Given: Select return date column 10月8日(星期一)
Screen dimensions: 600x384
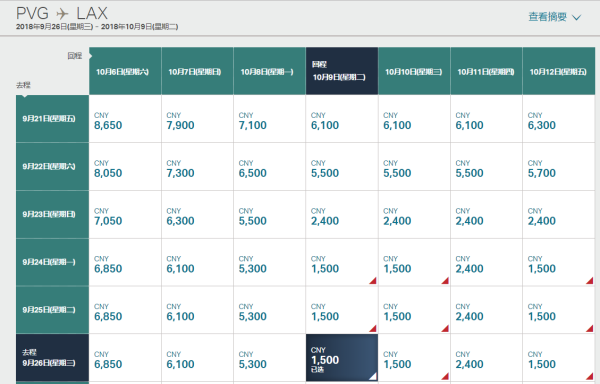Looking at the screenshot, I should [x=269, y=71].
